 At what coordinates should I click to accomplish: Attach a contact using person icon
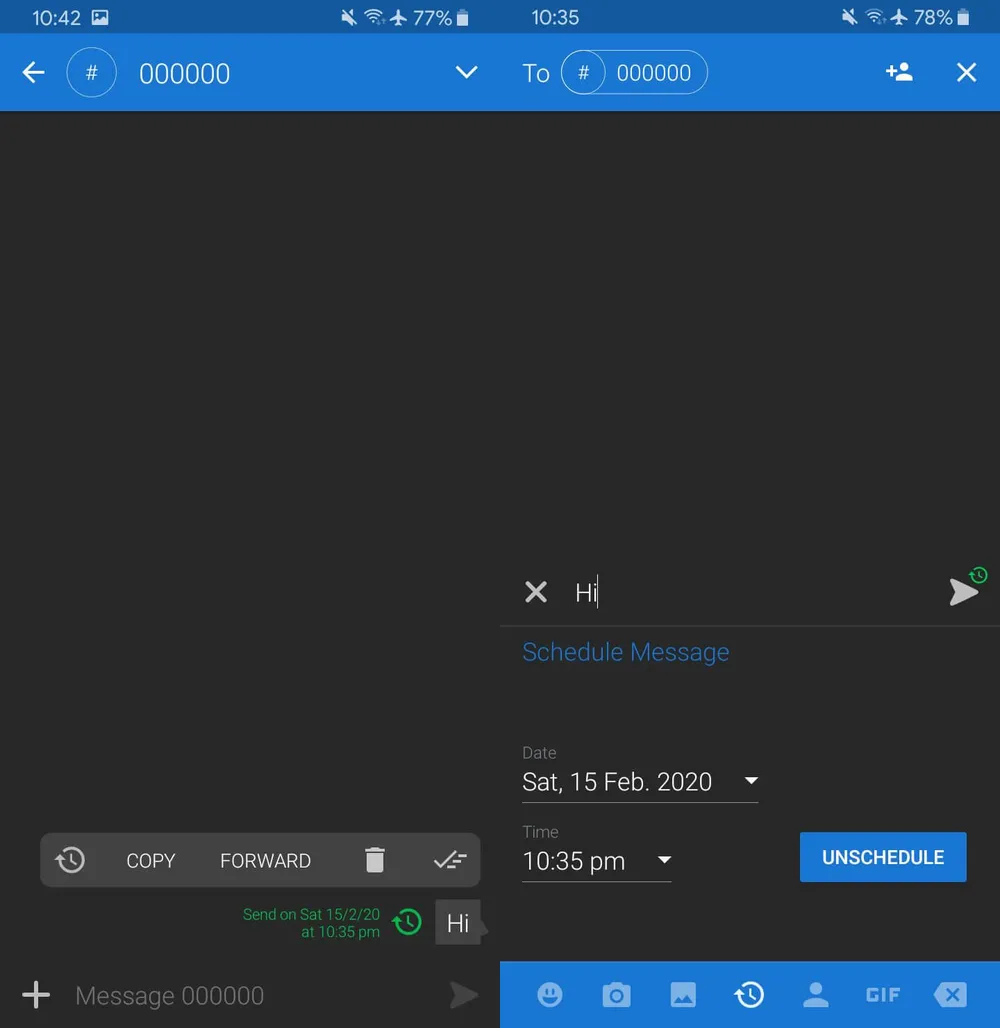pos(816,995)
